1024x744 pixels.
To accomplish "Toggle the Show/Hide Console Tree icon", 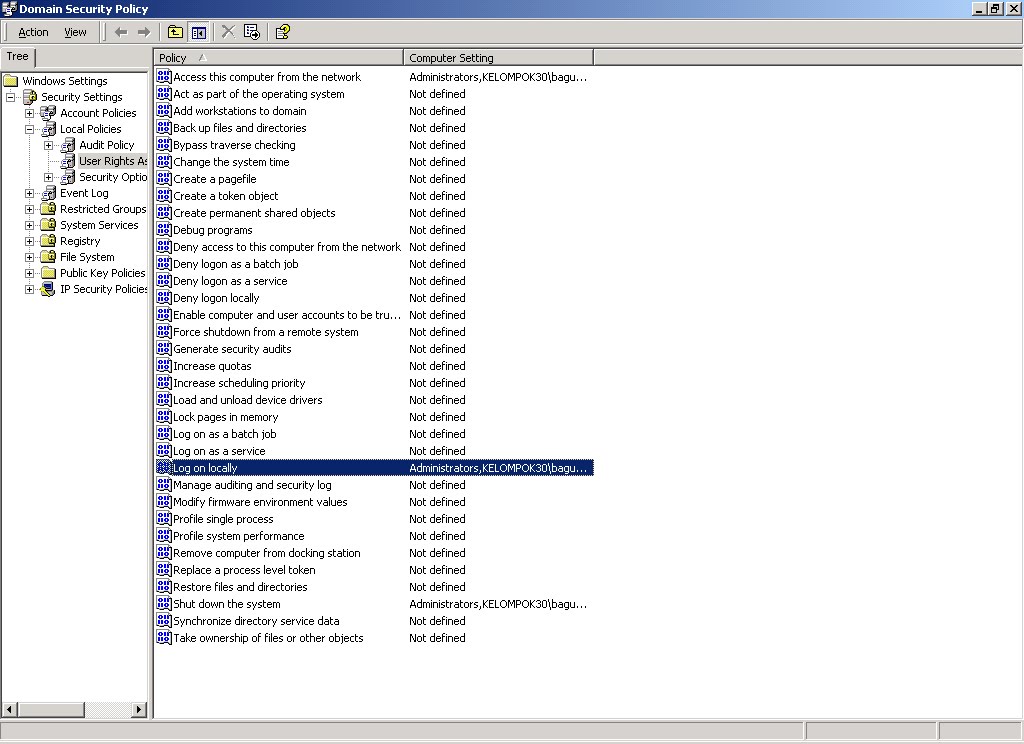I will pyautogui.click(x=199, y=32).
